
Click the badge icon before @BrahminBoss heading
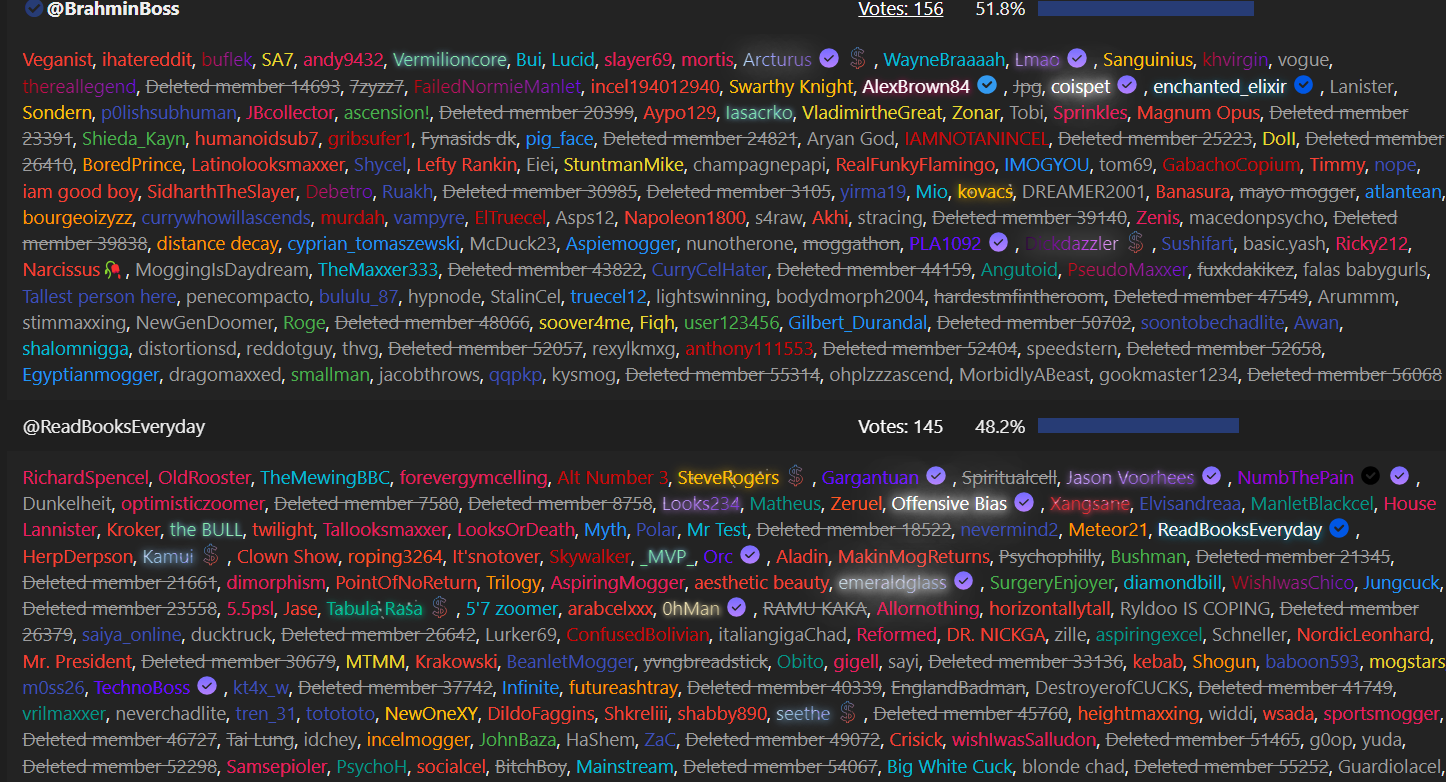click(x=33, y=9)
